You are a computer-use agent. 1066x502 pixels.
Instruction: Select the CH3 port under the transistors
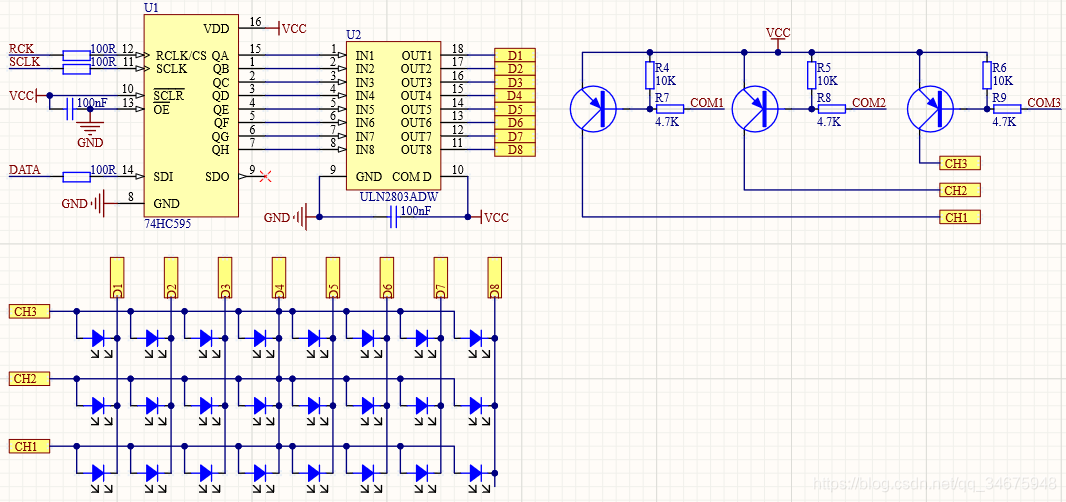(x=960, y=163)
